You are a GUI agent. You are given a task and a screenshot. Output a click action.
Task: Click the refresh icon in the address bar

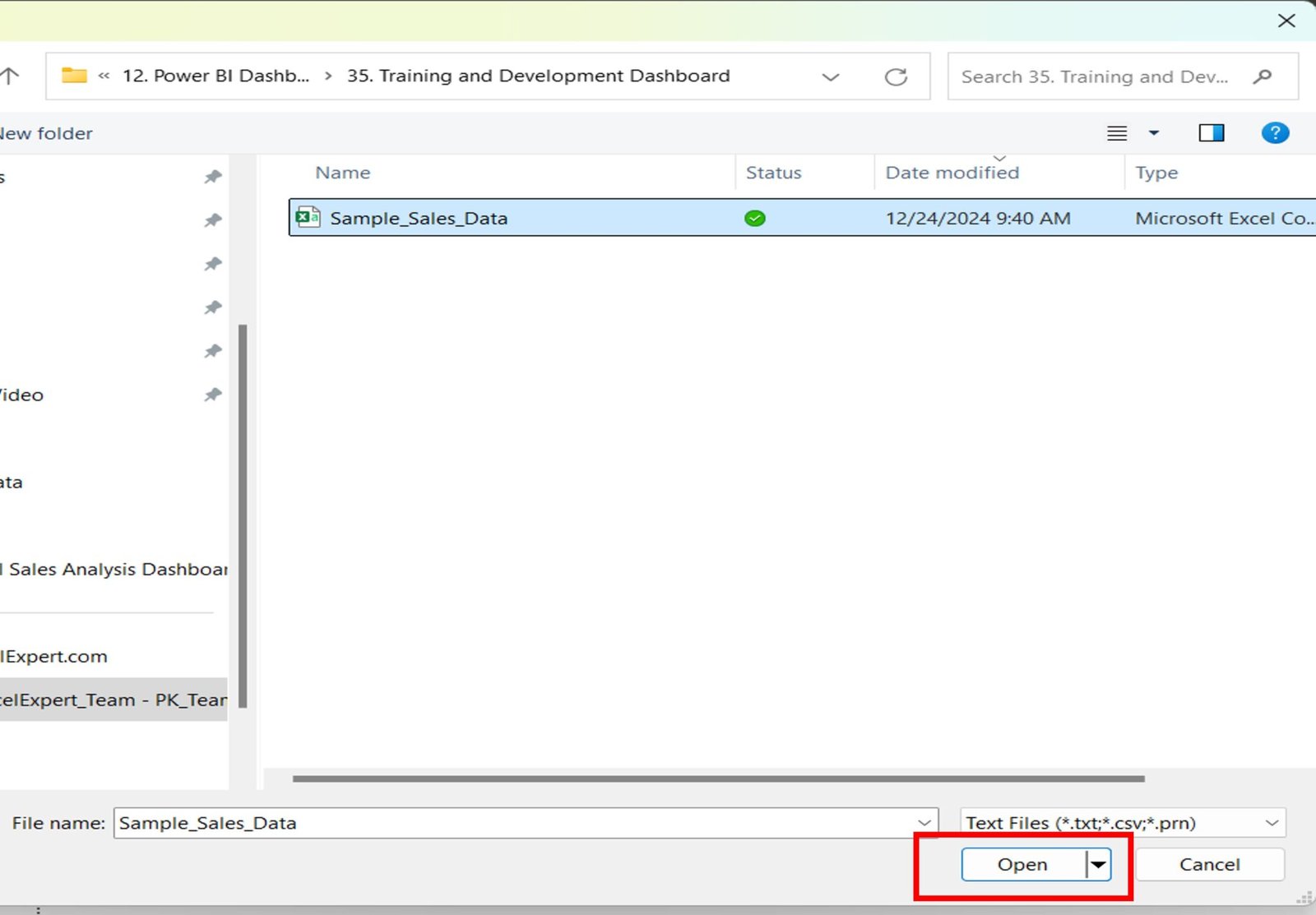[897, 76]
